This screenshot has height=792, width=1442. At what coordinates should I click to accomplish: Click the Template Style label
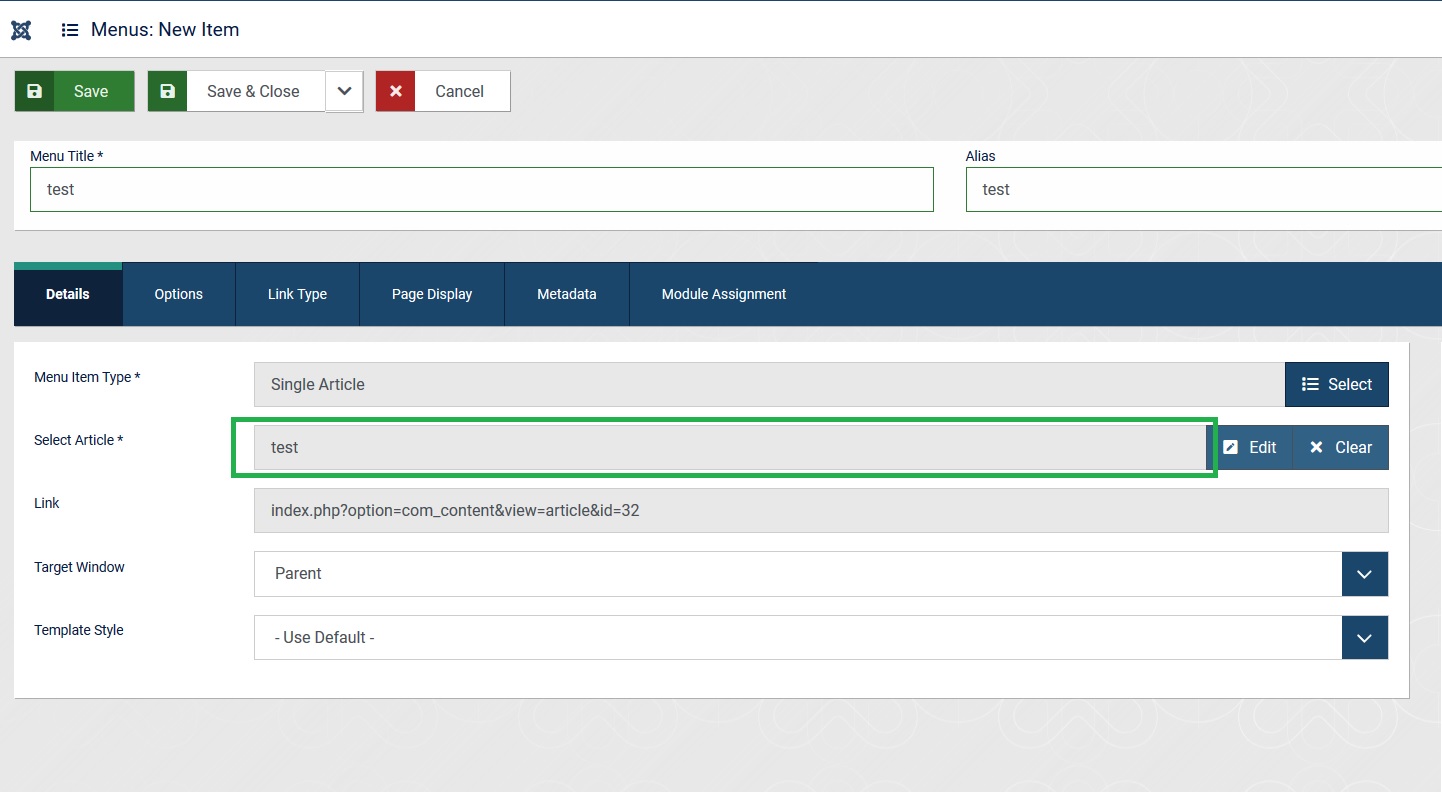[x=79, y=630]
